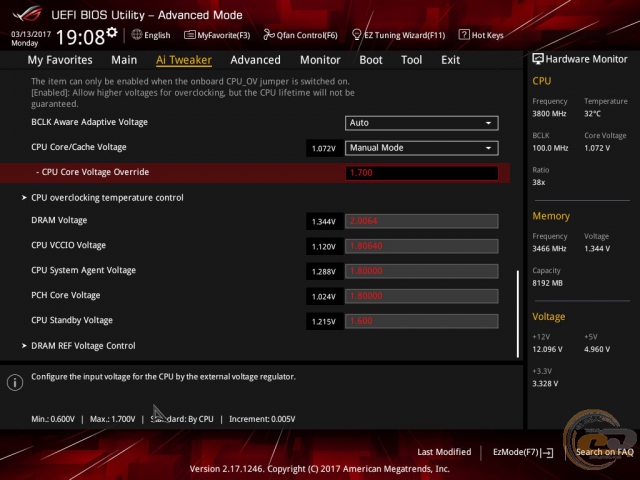Image resolution: width=640 pixels, height=480 pixels.
Task: Click the EzMode exit arrow icon
Action: (548, 453)
